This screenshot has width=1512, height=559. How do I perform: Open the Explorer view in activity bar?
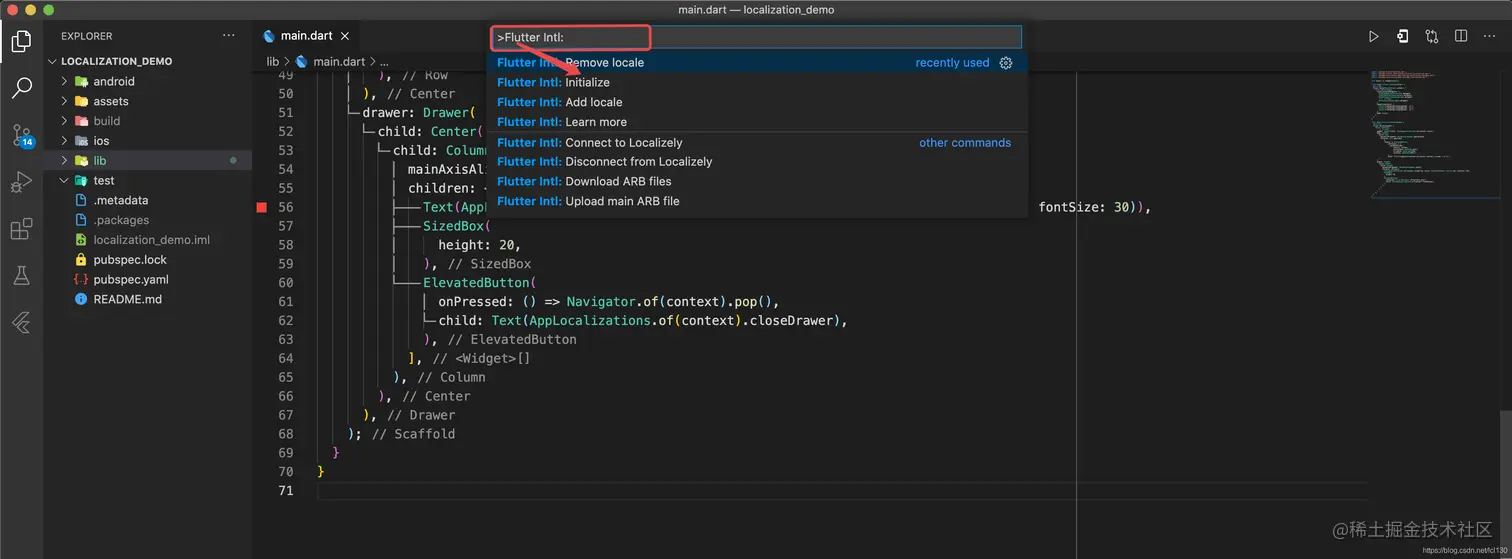coord(21,42)
